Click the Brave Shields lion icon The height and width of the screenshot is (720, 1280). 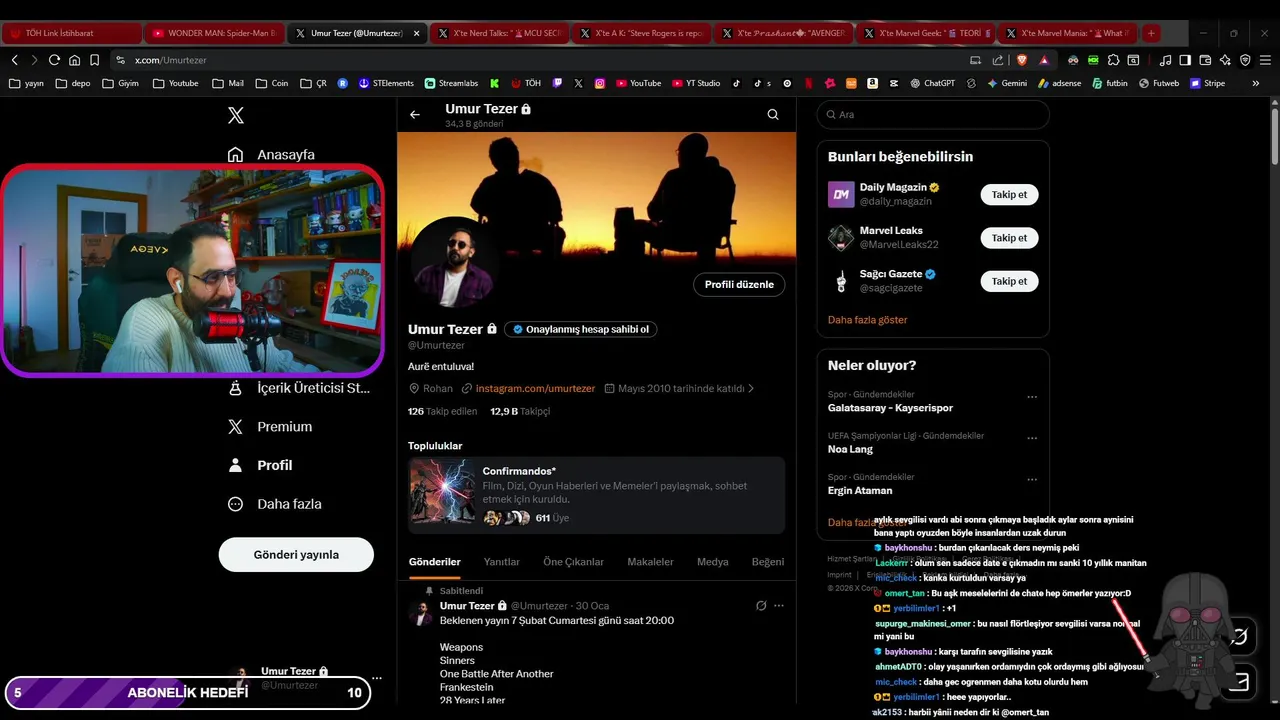coord(1023,60)
